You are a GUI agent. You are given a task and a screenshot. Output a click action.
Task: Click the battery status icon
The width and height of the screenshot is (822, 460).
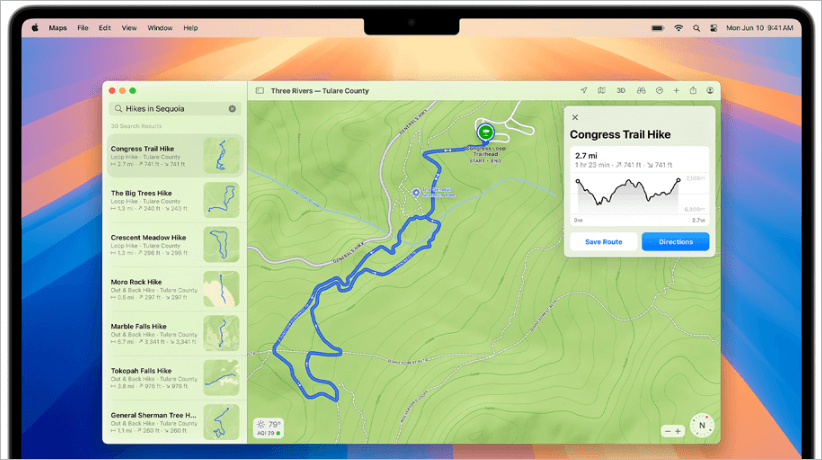click(657, 28)
